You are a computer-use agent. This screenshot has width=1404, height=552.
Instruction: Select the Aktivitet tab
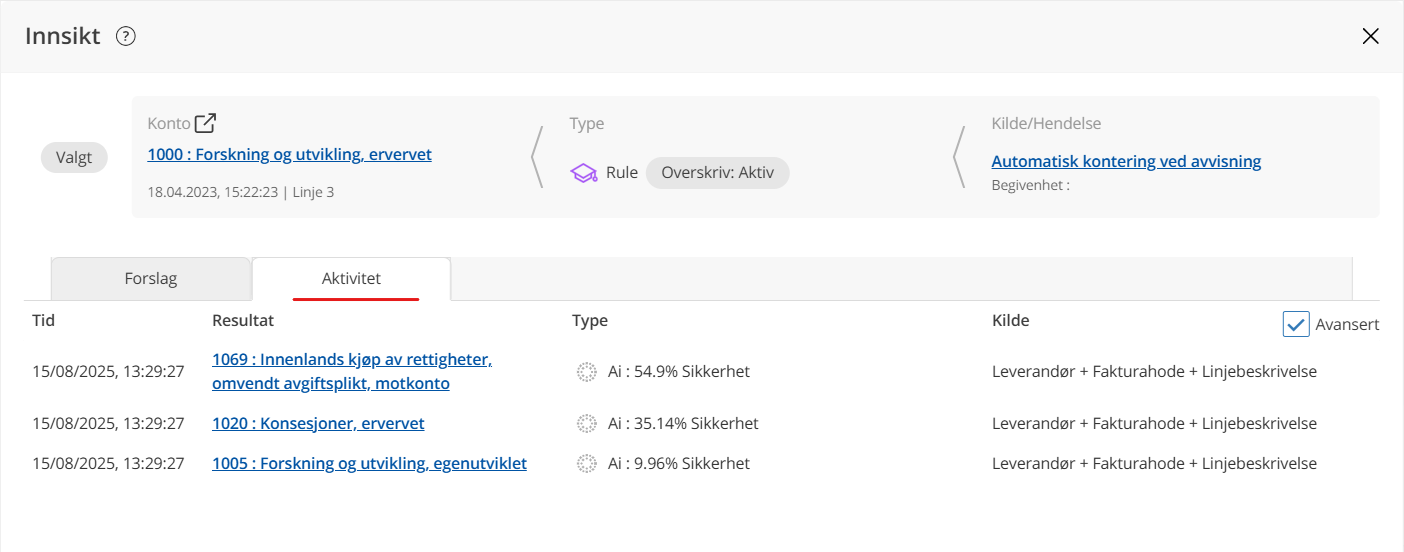351,279
